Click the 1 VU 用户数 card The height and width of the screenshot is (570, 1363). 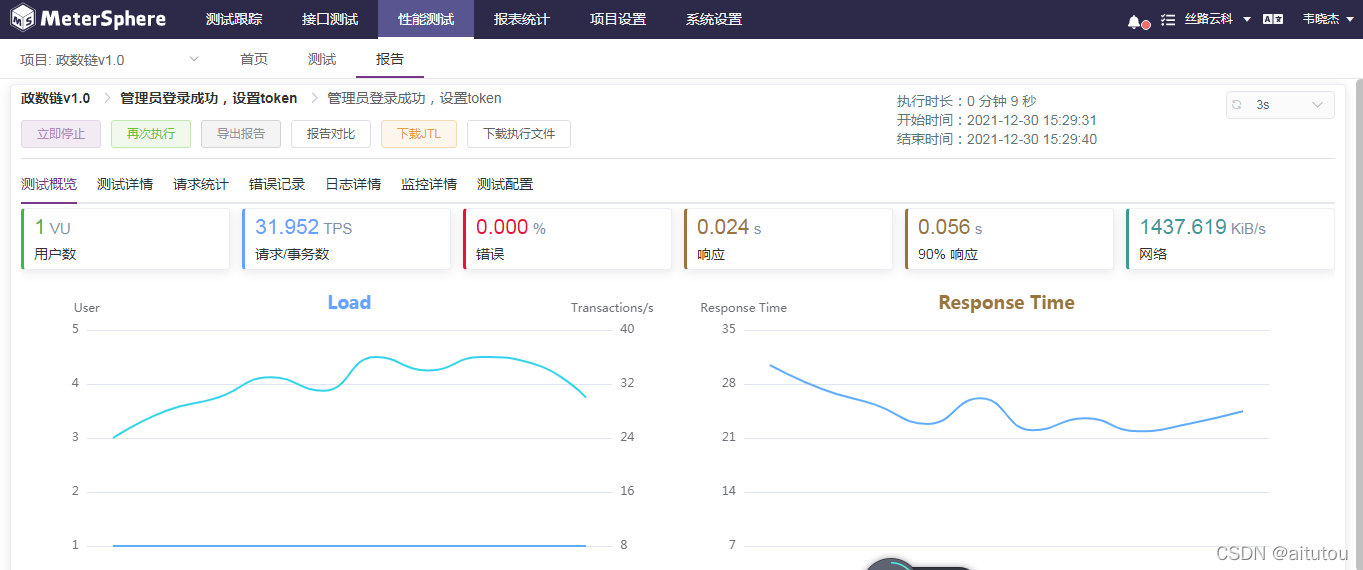(x=125, y=239)
